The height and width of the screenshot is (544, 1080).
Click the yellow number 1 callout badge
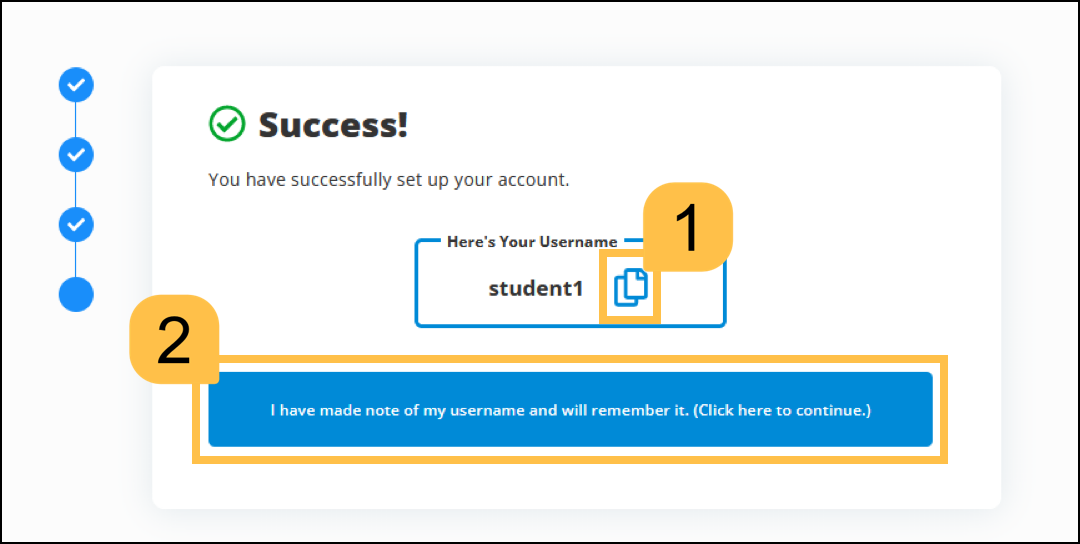click(x=686, y=227)
